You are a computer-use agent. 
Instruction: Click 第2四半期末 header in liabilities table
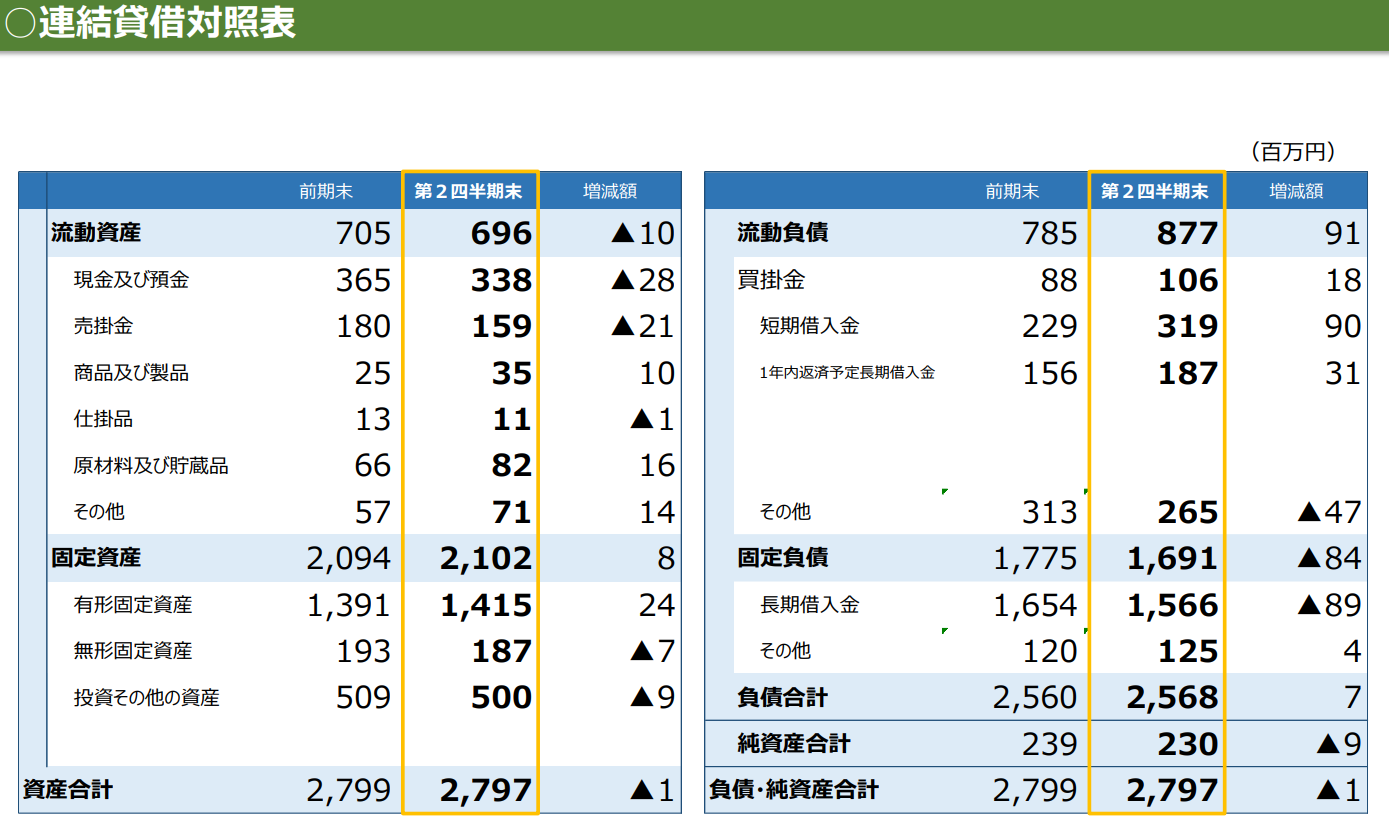[x=1154, y=191]
